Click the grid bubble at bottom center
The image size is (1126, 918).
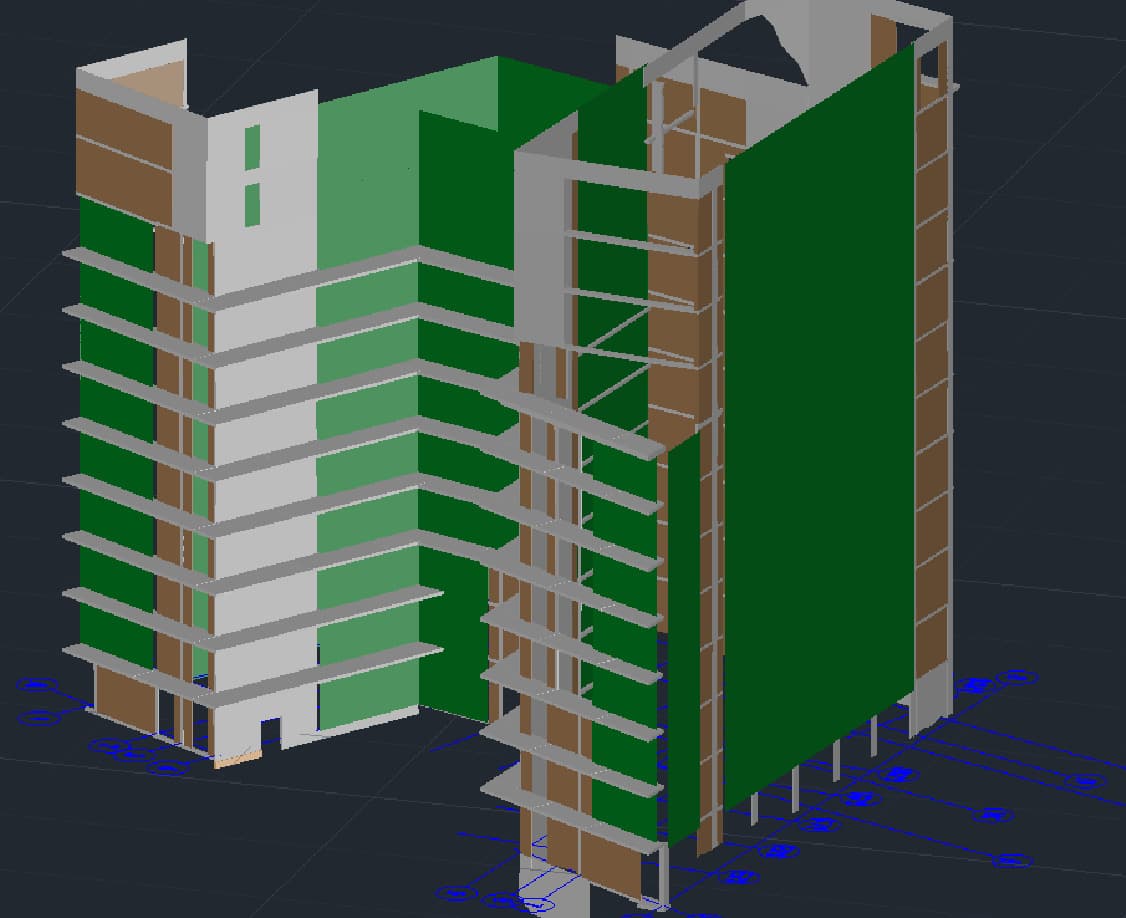coord(541,906)
